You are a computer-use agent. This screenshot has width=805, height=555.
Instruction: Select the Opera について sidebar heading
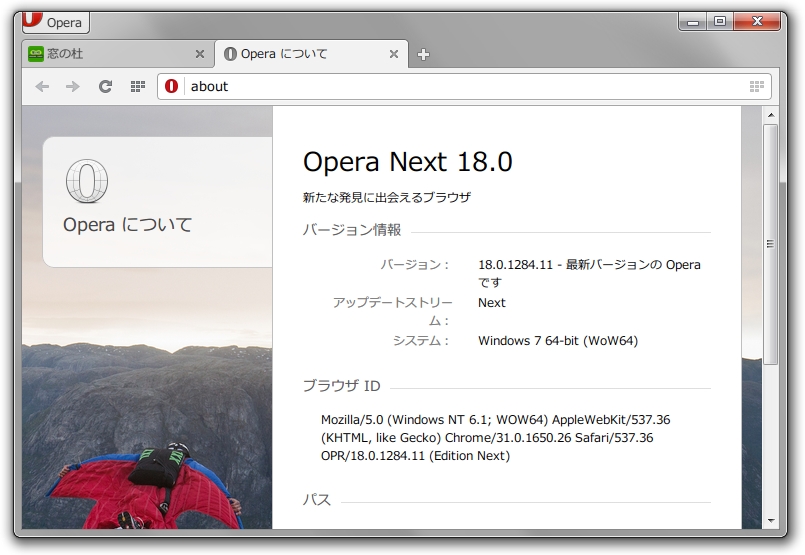[127, 225]
